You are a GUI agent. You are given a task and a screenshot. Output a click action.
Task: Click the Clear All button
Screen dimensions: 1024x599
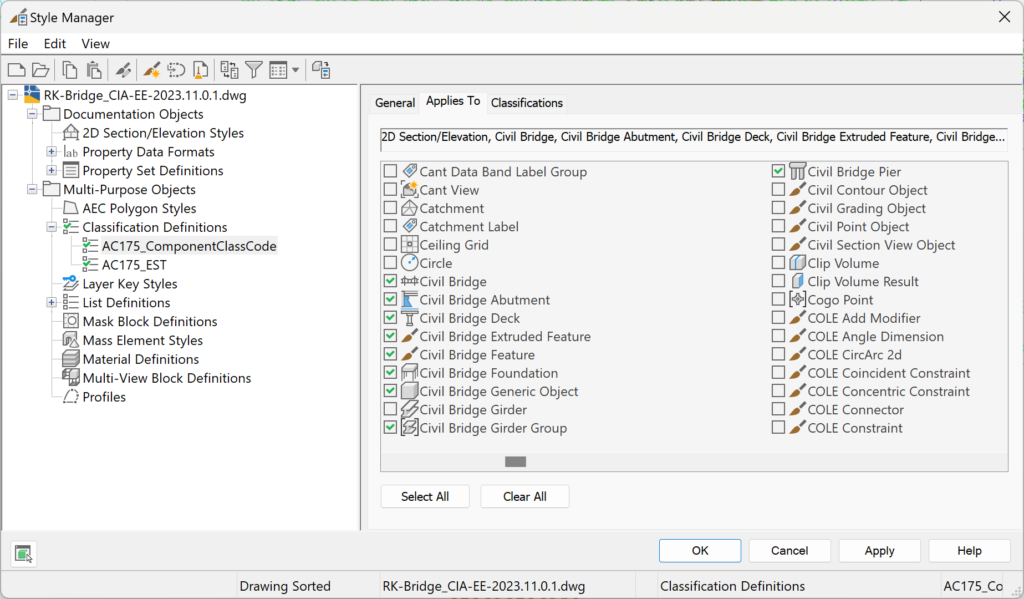(525, 496)
